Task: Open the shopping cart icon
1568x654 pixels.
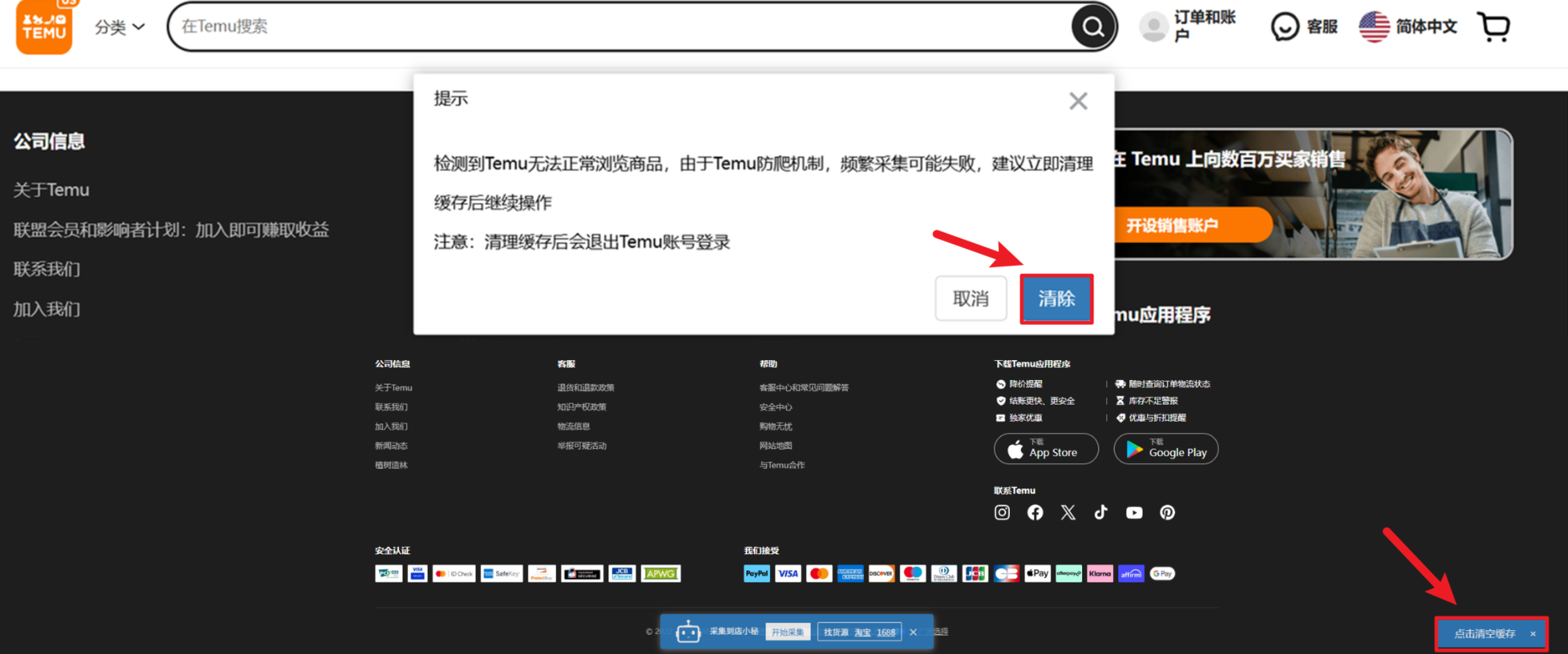Action: [1494, 26]
